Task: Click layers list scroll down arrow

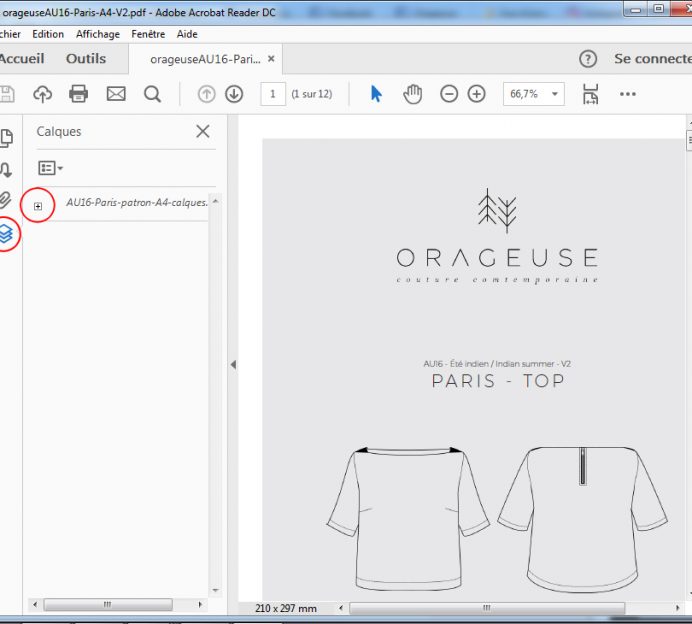Action: click(x=215, y=590)
